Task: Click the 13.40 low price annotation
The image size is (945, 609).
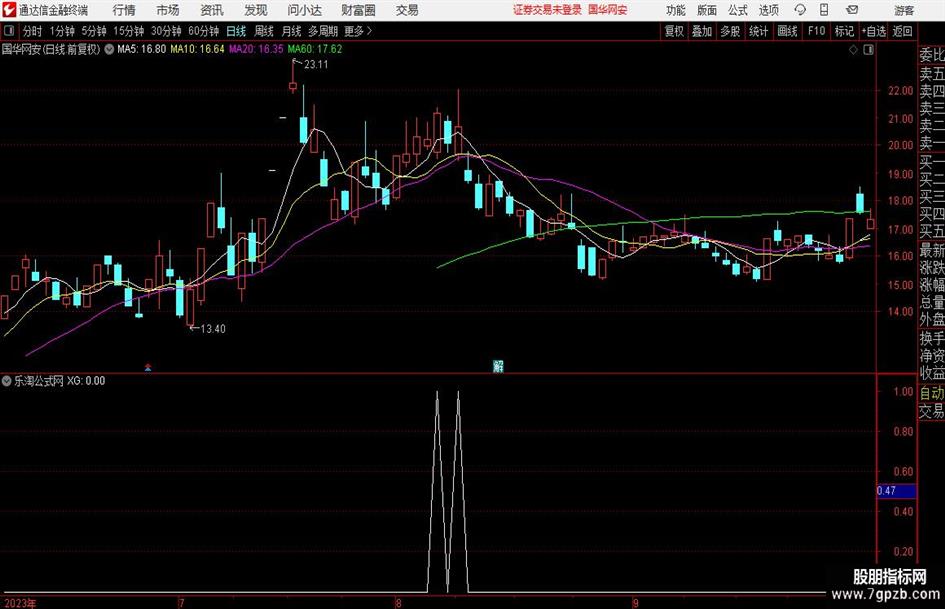Action: click(213, 329)
